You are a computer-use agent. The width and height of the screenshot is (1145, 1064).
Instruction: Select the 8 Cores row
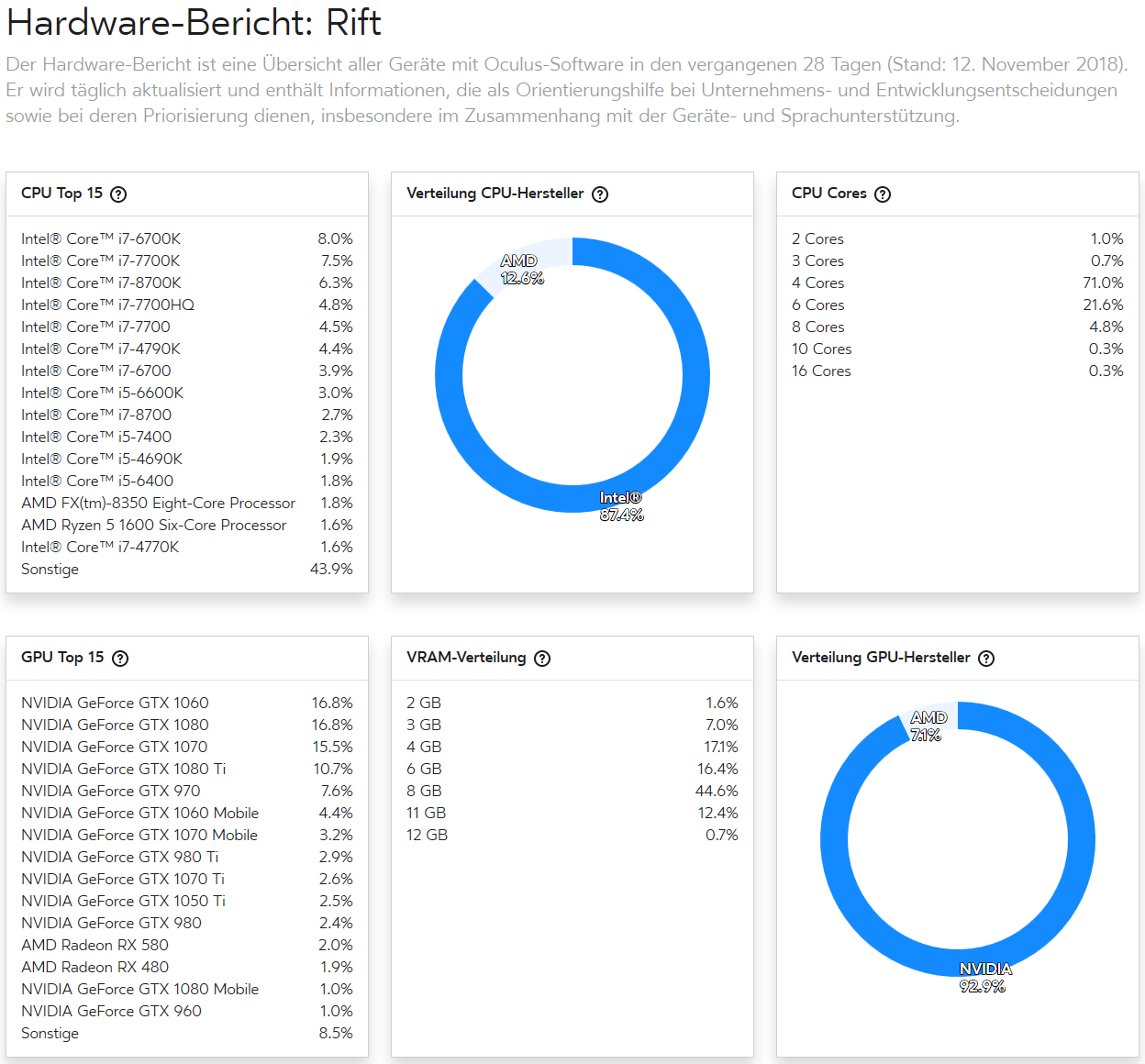[x=958, y=327]
